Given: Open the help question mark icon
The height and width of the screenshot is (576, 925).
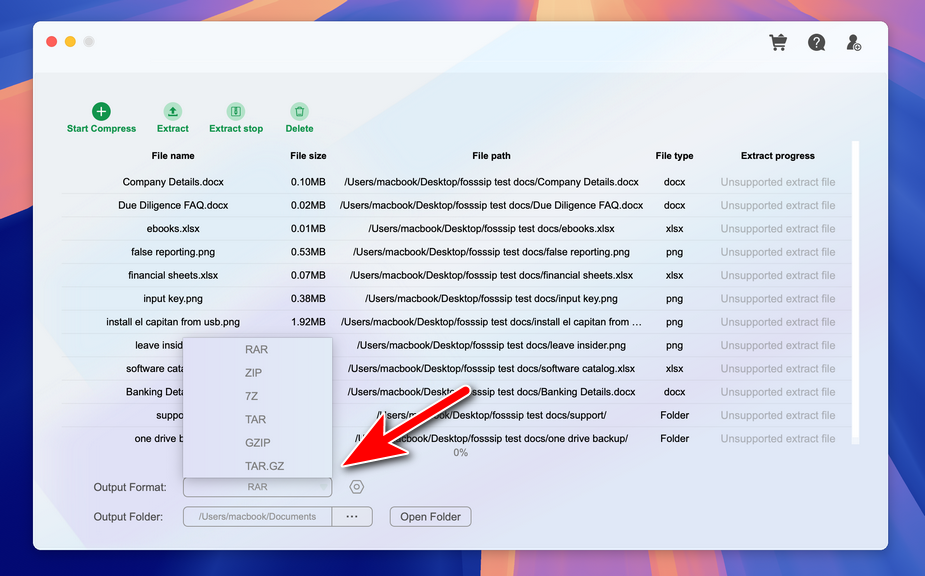Looking at the screenshot, I should pyautogui.click(x=817, y=43).
